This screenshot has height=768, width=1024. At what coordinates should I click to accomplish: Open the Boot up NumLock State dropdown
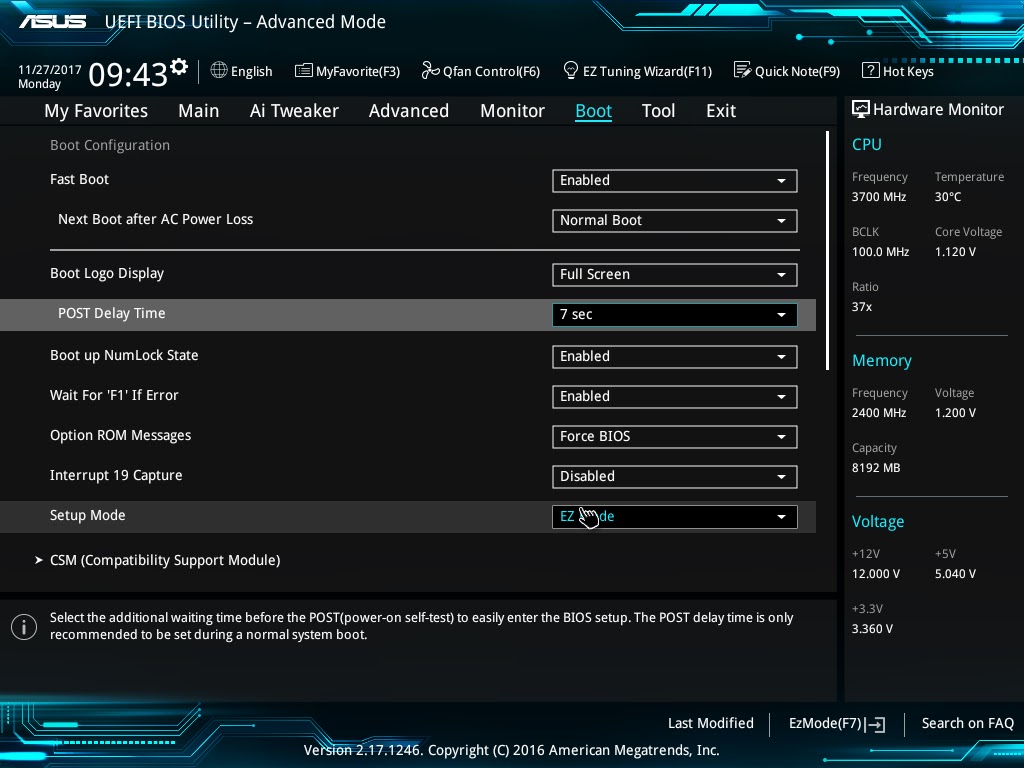coord(675,357)
